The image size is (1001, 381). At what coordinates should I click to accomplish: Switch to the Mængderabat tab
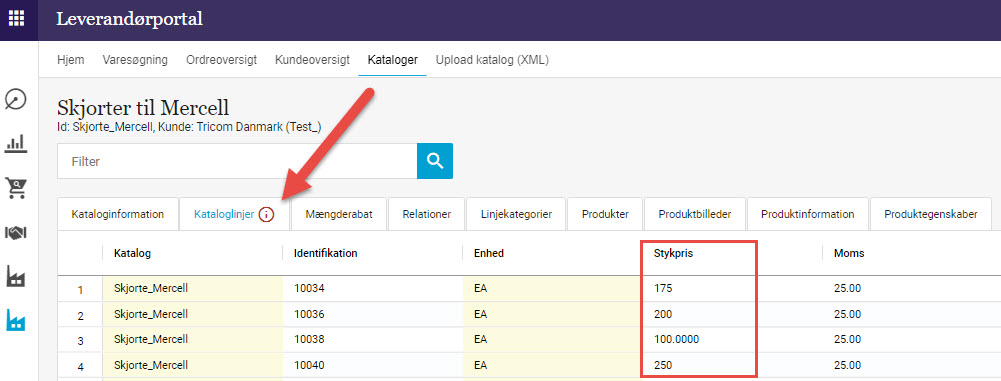coord(338,214)
